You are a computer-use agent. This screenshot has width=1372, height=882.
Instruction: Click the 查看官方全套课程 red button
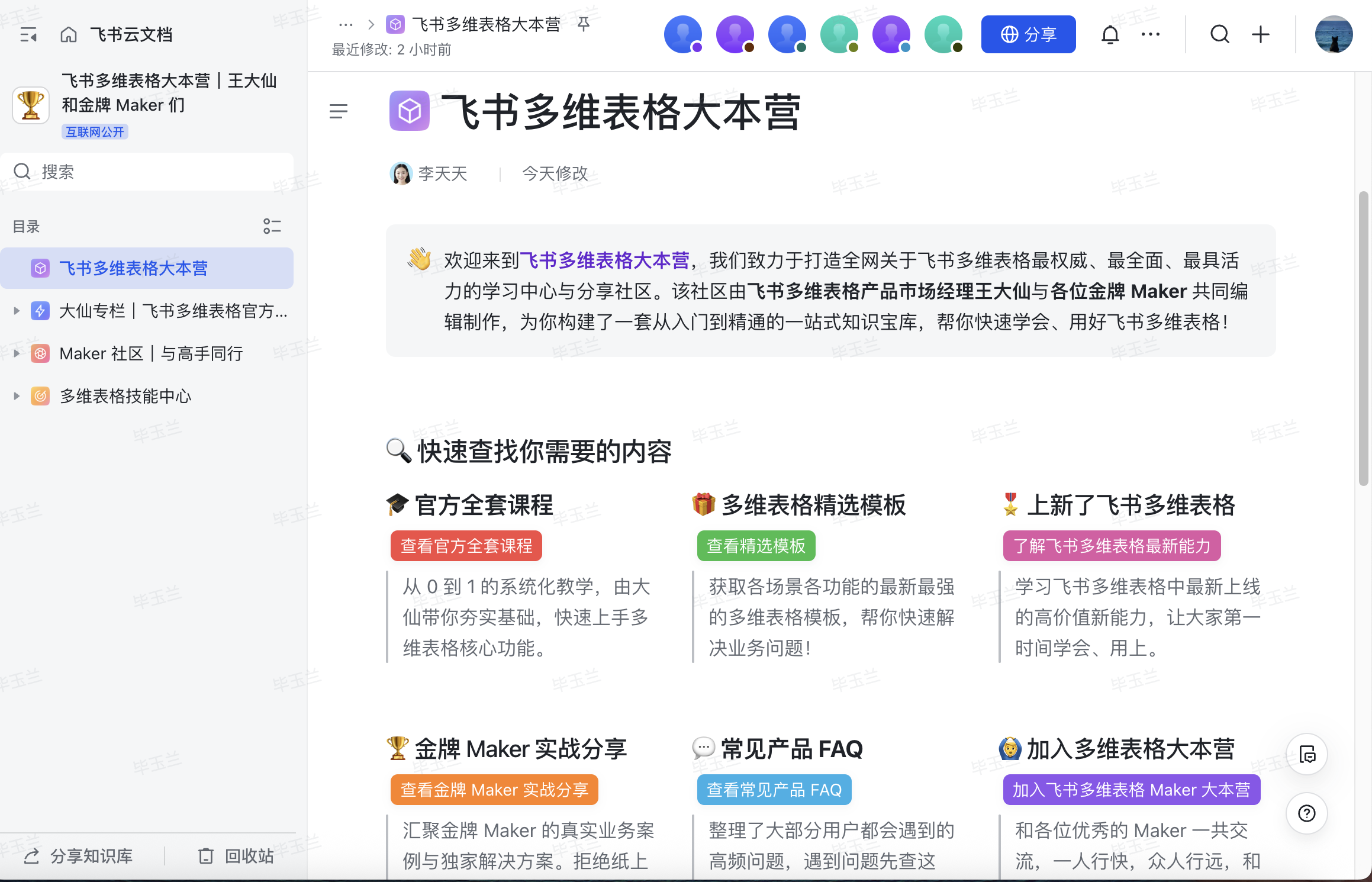(x=466, y=546)
